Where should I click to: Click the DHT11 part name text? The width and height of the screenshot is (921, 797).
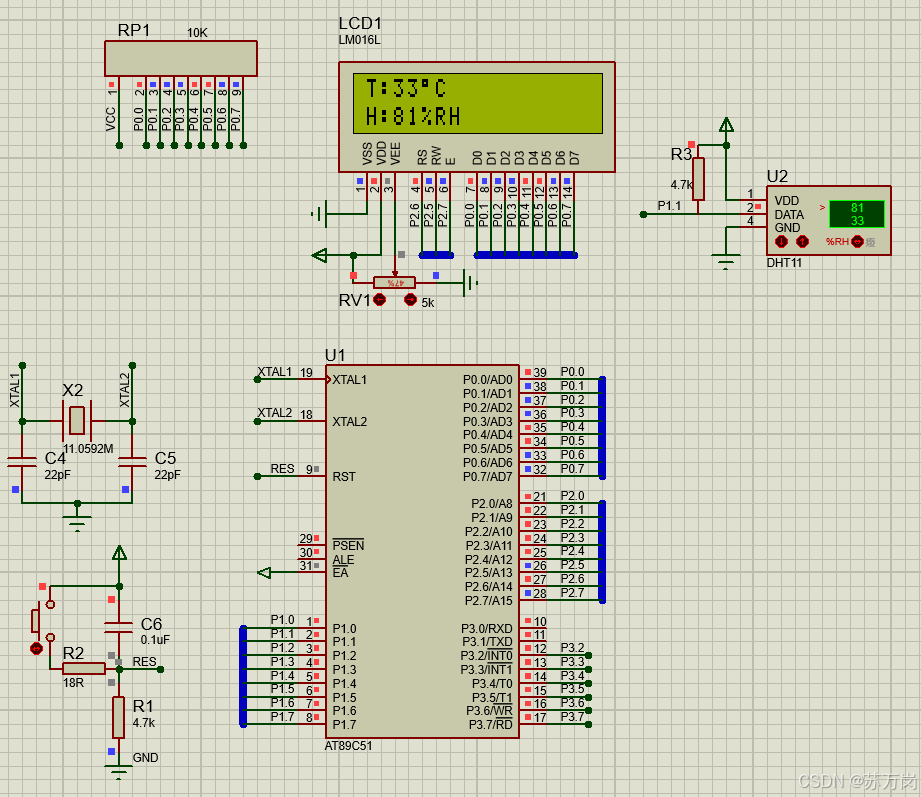pos(784,263)
